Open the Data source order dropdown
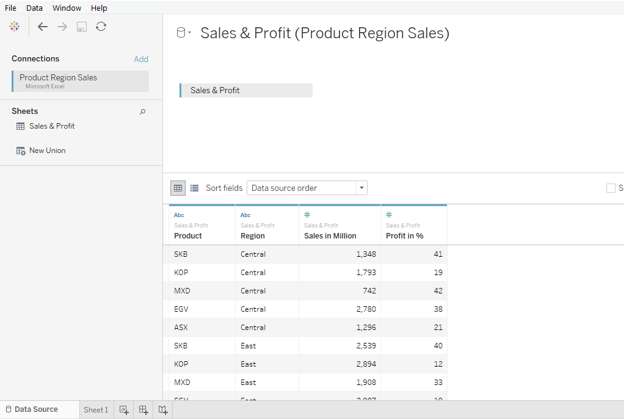625x419 pixels. 307,188
